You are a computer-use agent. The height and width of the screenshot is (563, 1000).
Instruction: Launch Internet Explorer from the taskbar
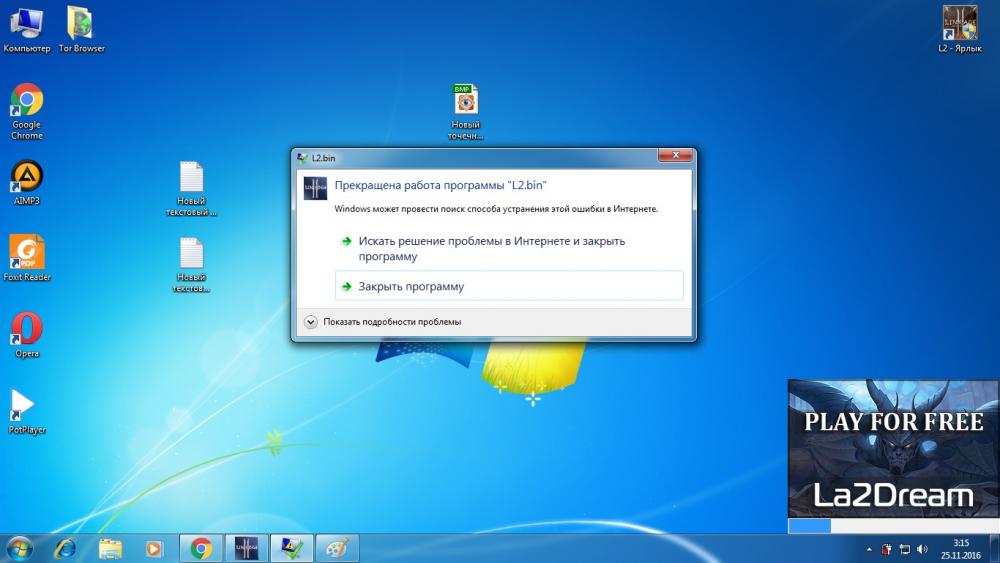[66, 548]
